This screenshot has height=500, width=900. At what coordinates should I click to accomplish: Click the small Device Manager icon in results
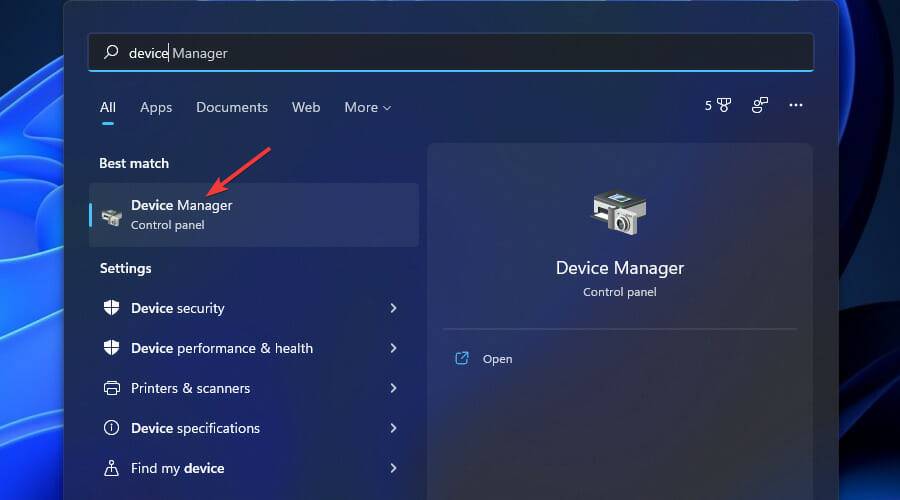(111, 217)
